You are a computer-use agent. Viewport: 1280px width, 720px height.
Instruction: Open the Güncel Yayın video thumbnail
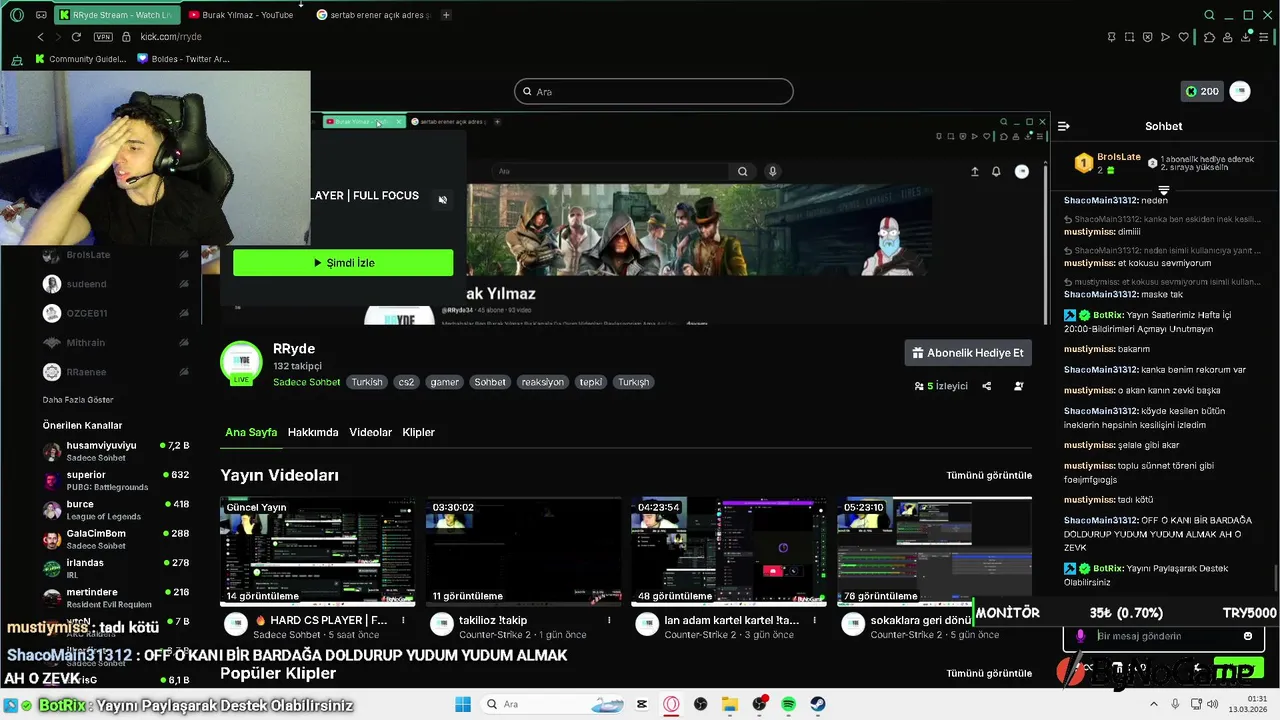click(318, 552)
